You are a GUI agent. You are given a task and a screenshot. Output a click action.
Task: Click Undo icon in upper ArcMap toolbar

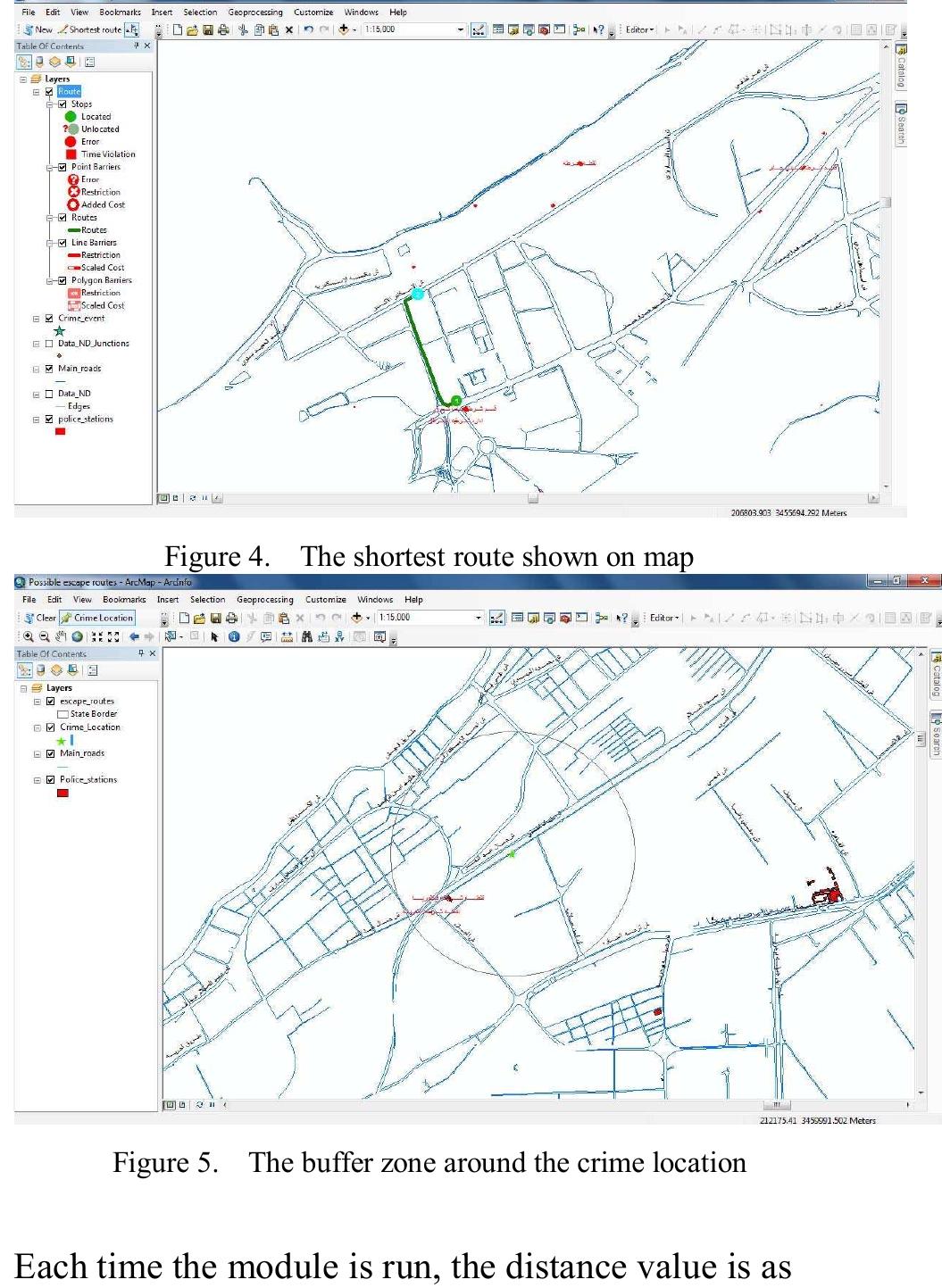point(308,29)
